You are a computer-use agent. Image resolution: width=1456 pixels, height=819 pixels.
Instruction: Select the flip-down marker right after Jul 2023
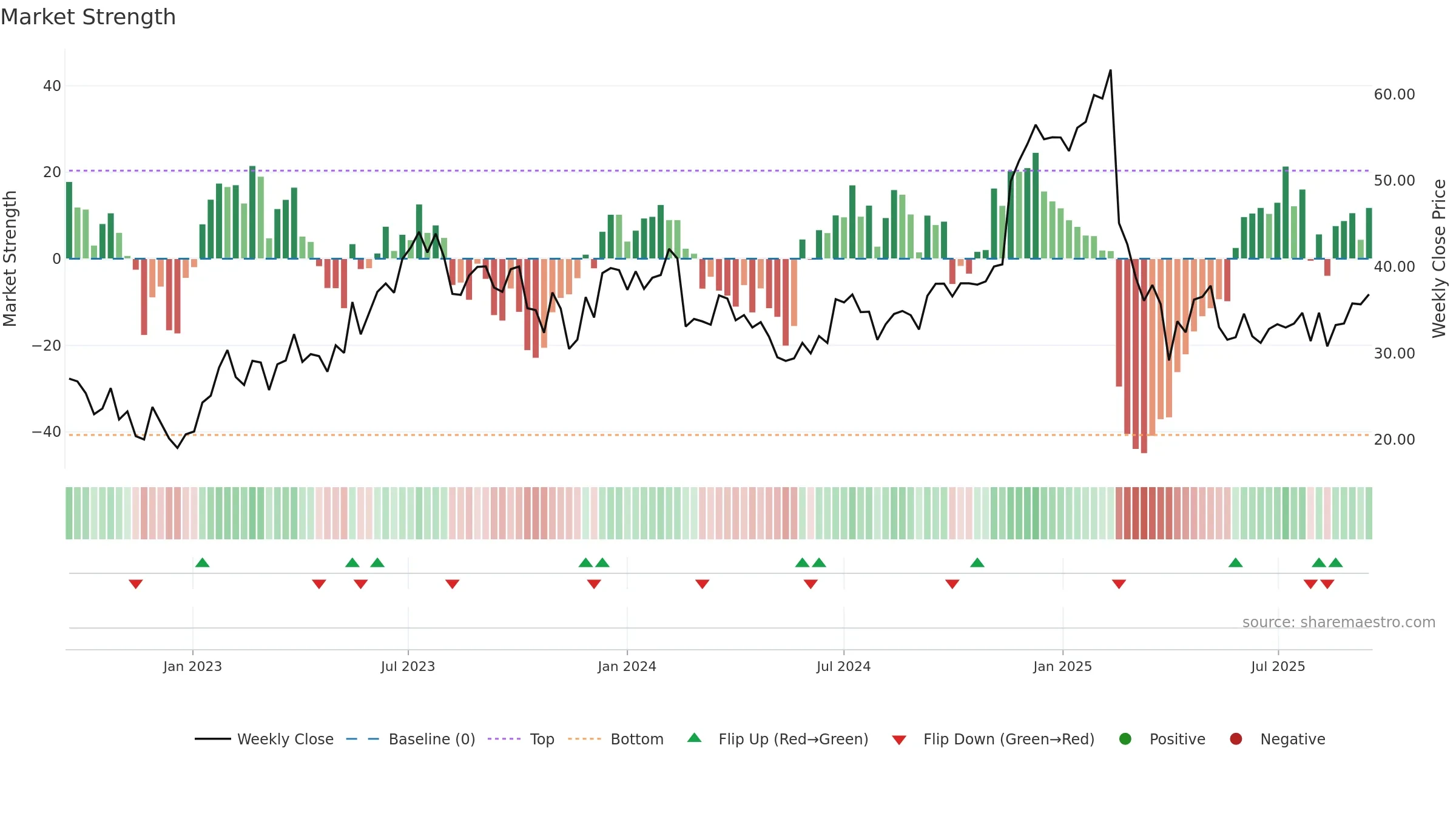(453, 584)
